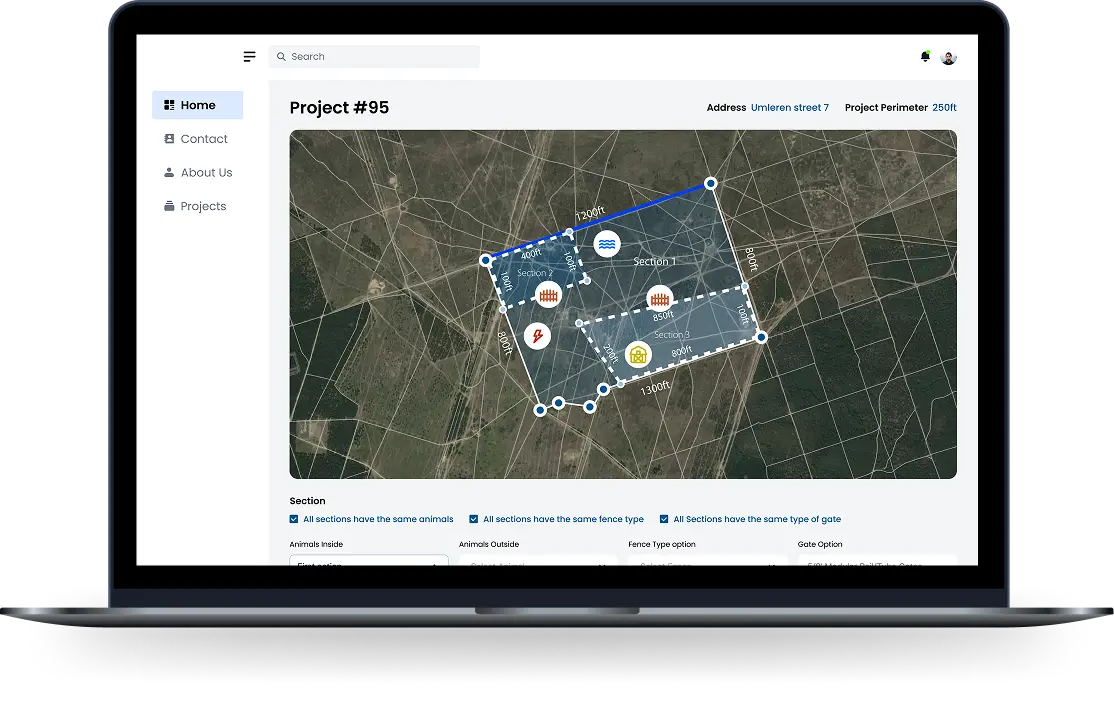Viewport: 1114px width, 702px height.
Task: Click inside the Search field
Action: pyautogui.click(x=380, y=57)
